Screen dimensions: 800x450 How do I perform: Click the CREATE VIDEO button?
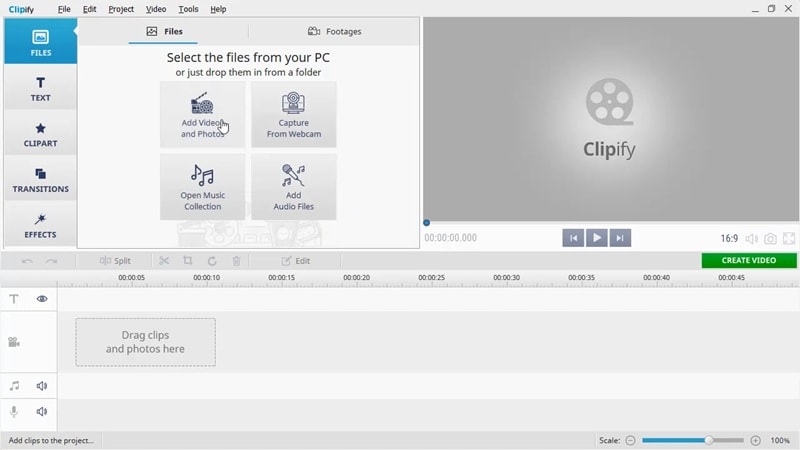[x=748, y=260]
